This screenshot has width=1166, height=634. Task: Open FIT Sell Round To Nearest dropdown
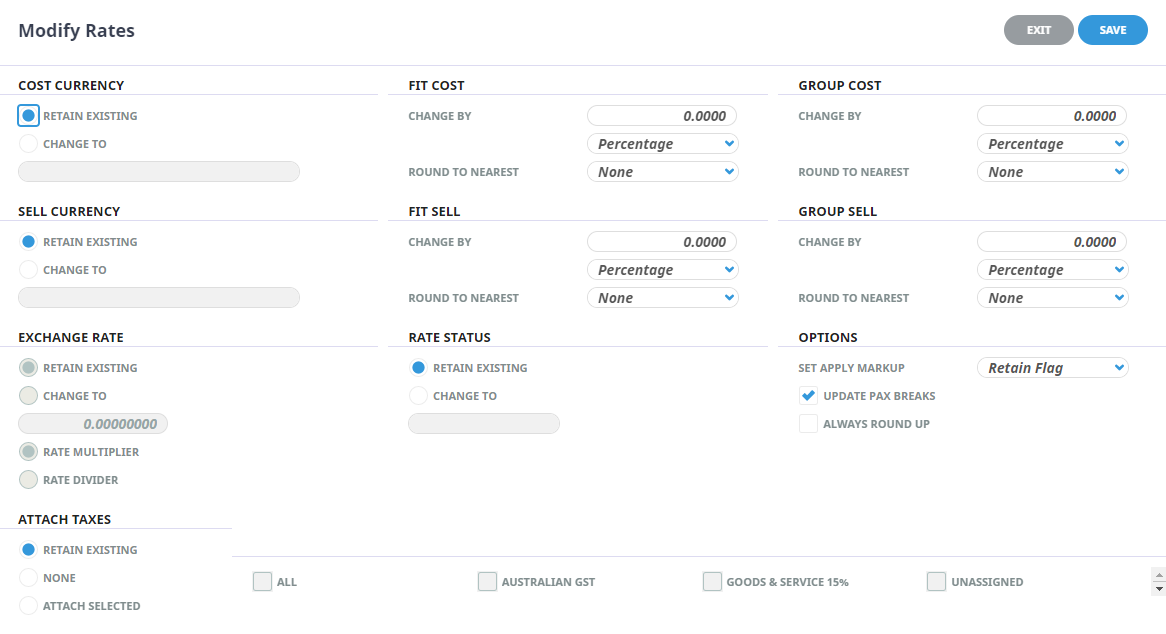click(x=662, y=298)
